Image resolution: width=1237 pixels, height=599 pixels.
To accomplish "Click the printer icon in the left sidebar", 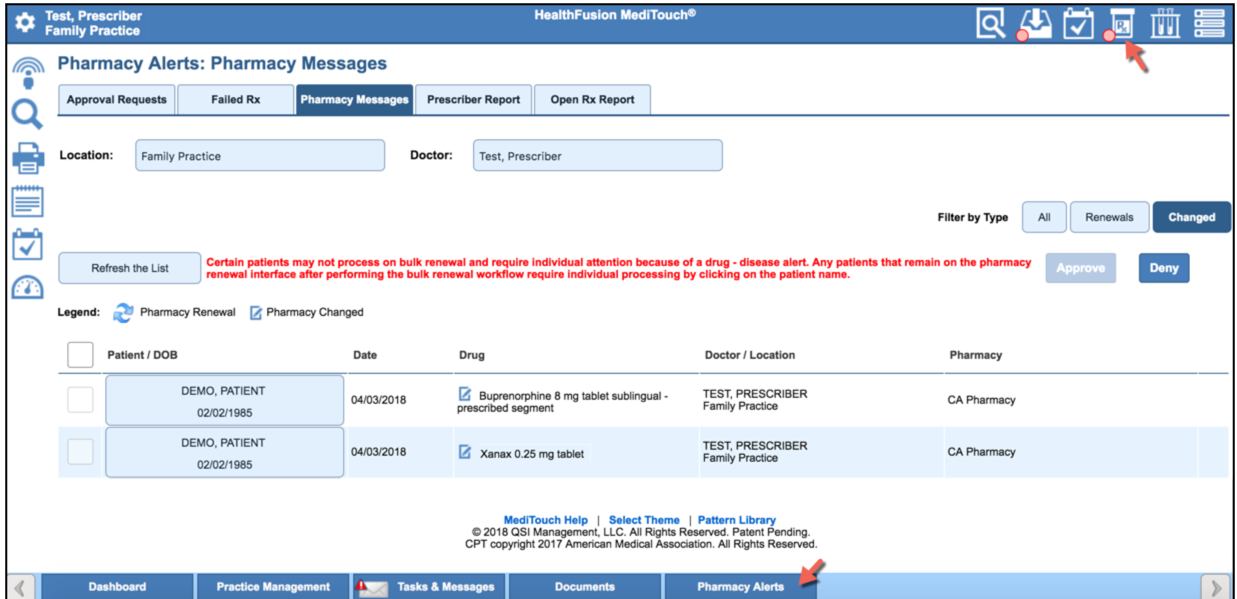I will 28,158.
